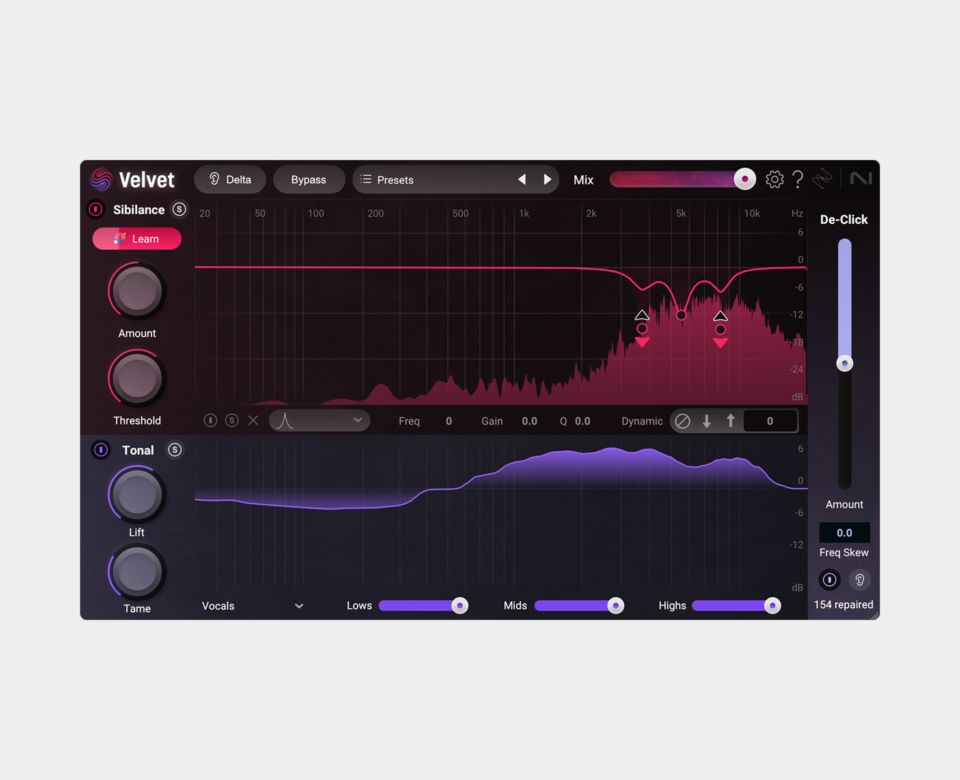Start Sibilance Learn
This screenshot has width=960, height=780.
tap(137, 239)
